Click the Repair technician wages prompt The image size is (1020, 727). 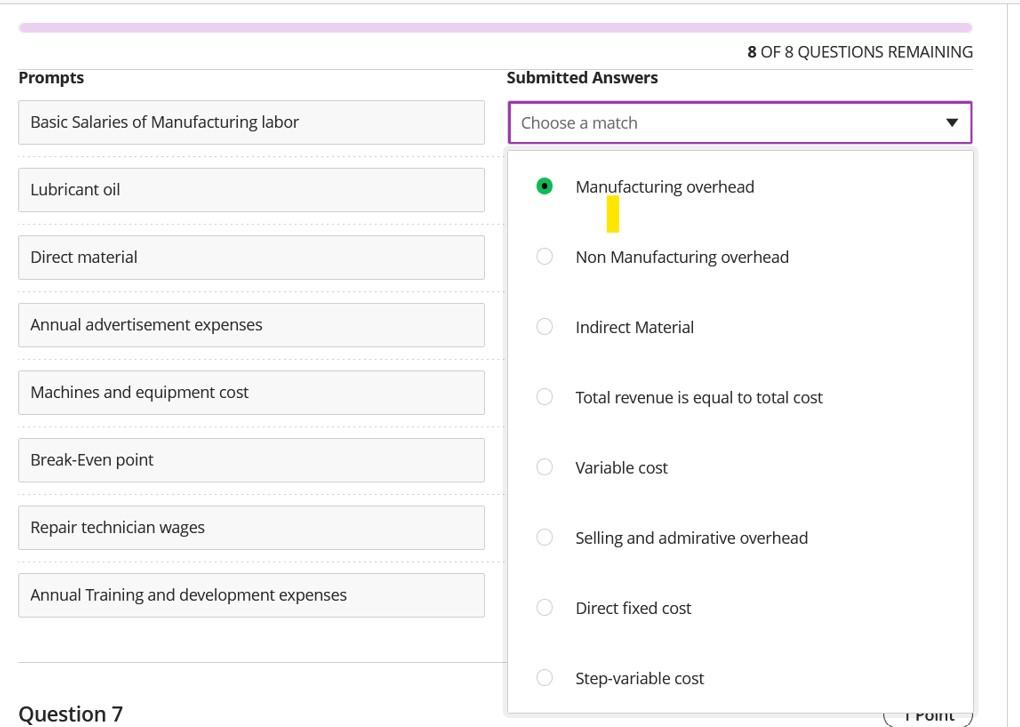tap(251, 527)
